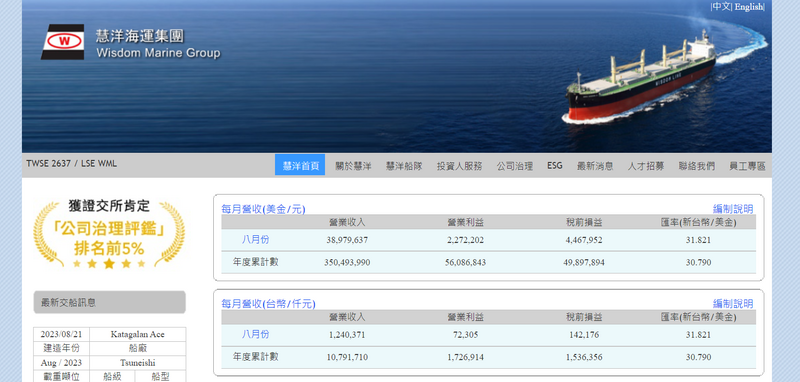800x382 pixels.
Task: Open the 聯絡我們 menu
Action: pyautogui.click(x=696, y=166)
